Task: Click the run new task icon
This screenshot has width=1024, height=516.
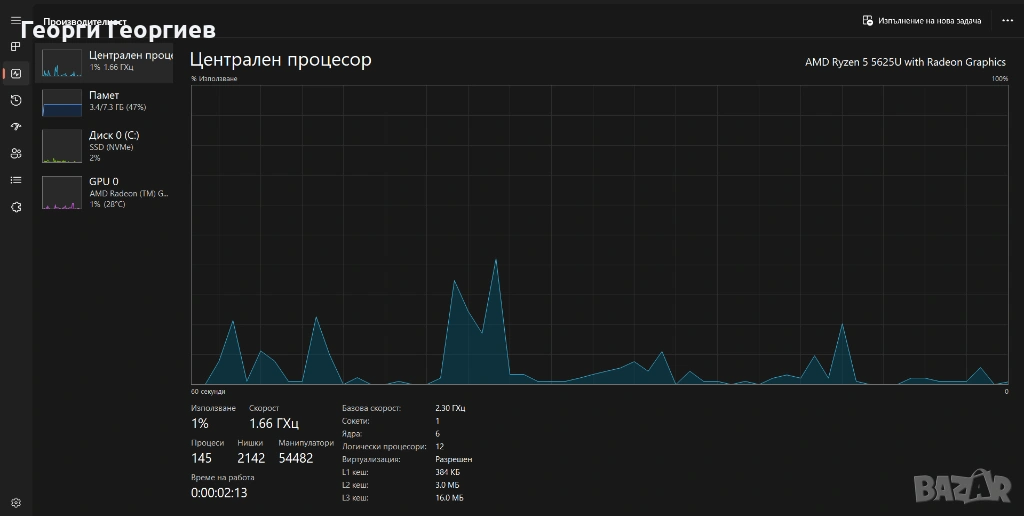Action: coord(868,20)
